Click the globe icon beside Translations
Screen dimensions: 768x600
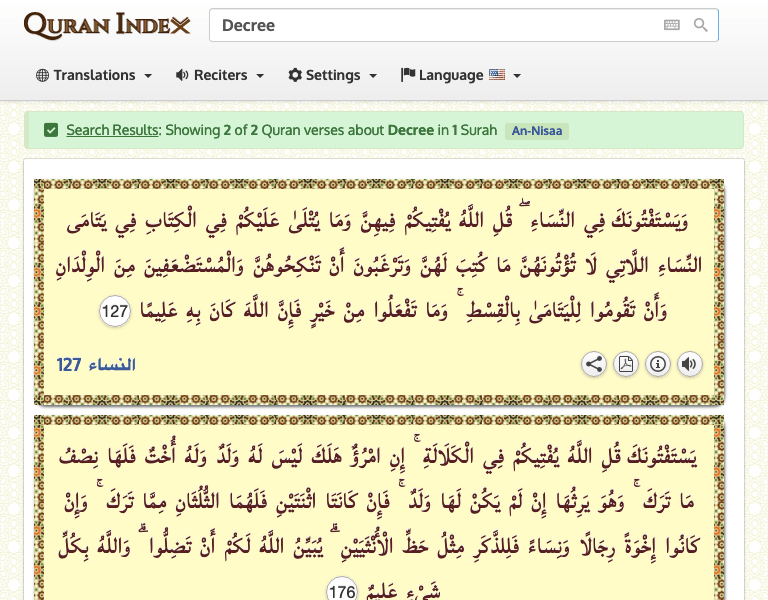pyautogui.click(x=43, y=75)
